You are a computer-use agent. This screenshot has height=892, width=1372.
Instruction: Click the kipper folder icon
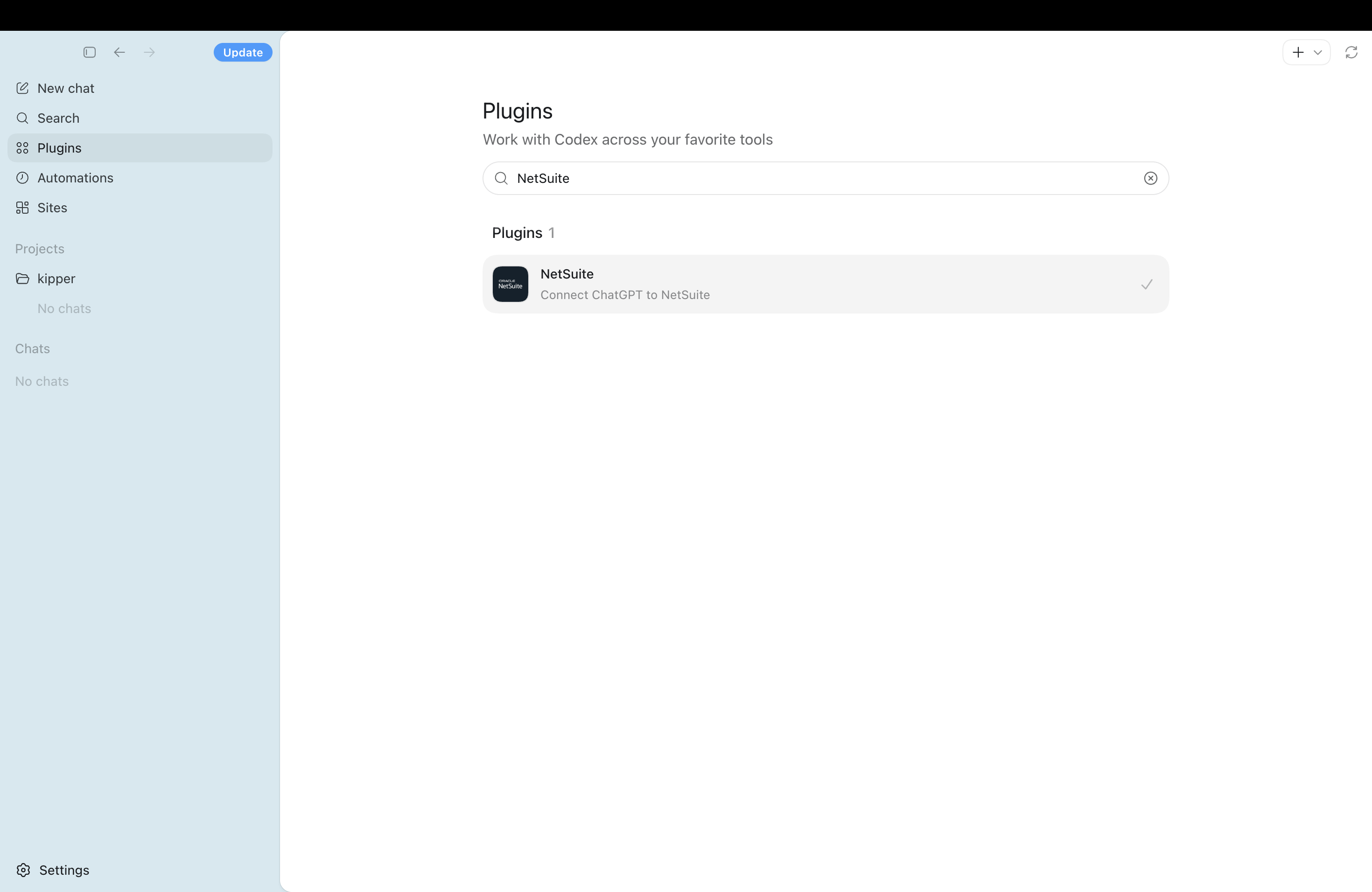22,279
